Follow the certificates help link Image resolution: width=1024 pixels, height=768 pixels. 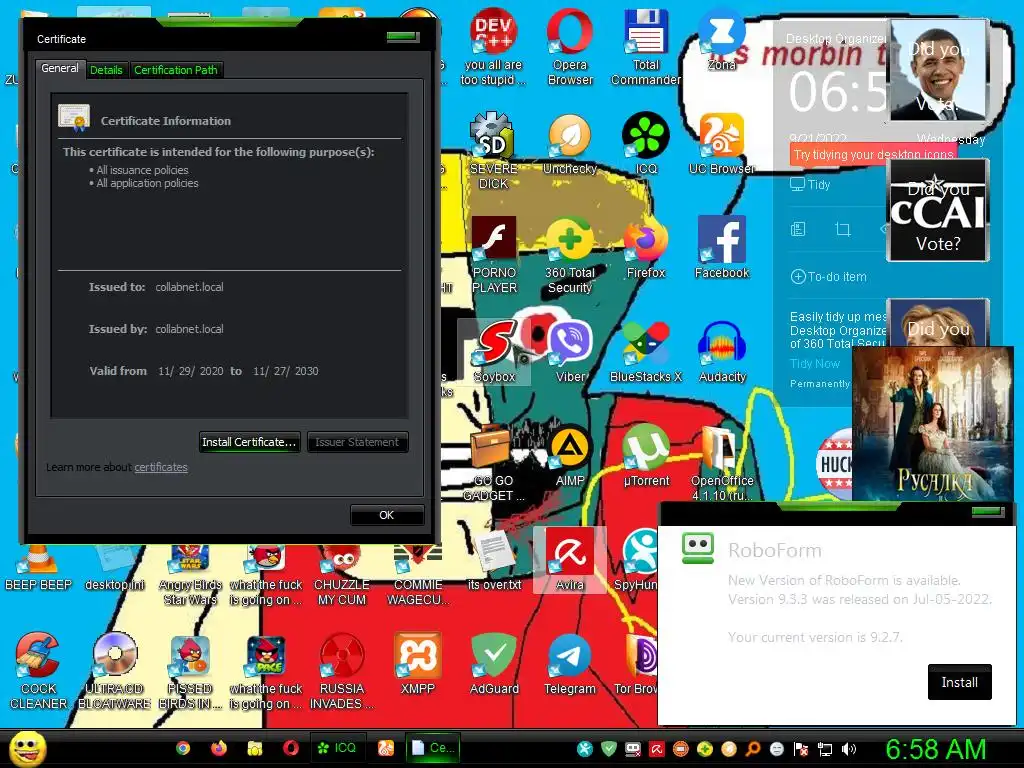coord(161,467)
